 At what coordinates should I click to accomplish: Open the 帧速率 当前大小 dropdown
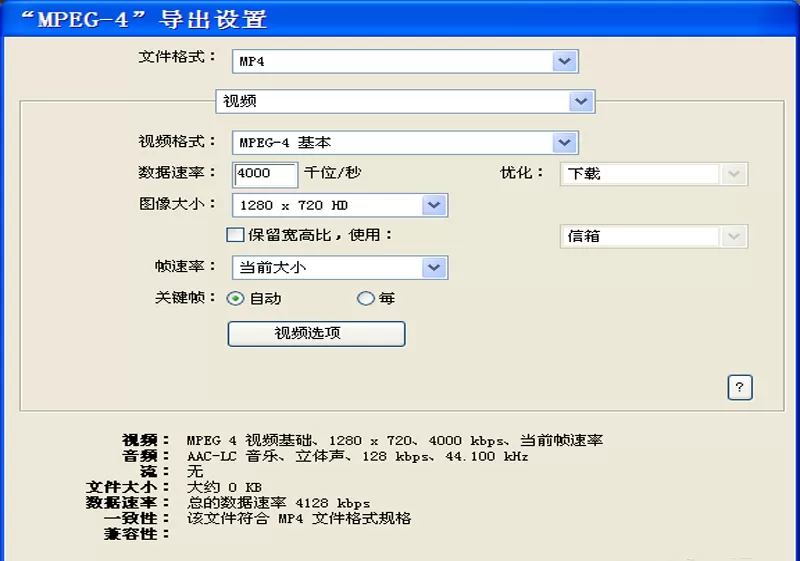(x=340, y=267)
